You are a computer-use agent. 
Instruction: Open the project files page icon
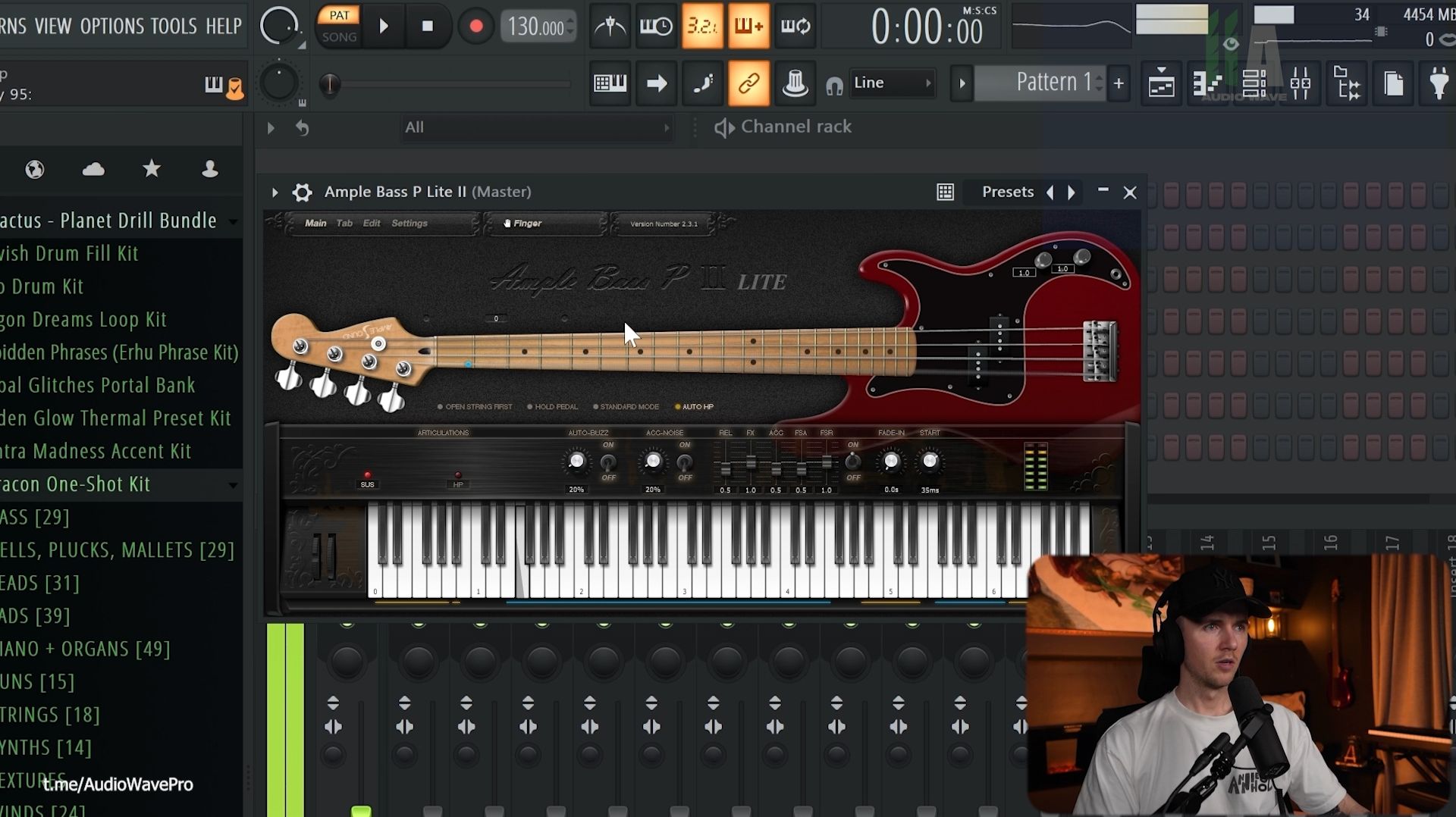pos(1393,83)
